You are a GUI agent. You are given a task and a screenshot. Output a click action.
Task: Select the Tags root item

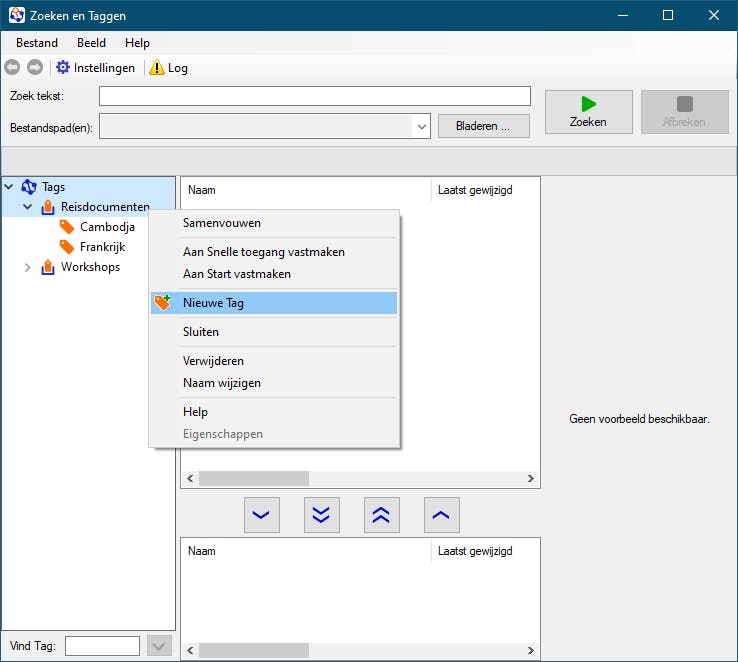54,187
